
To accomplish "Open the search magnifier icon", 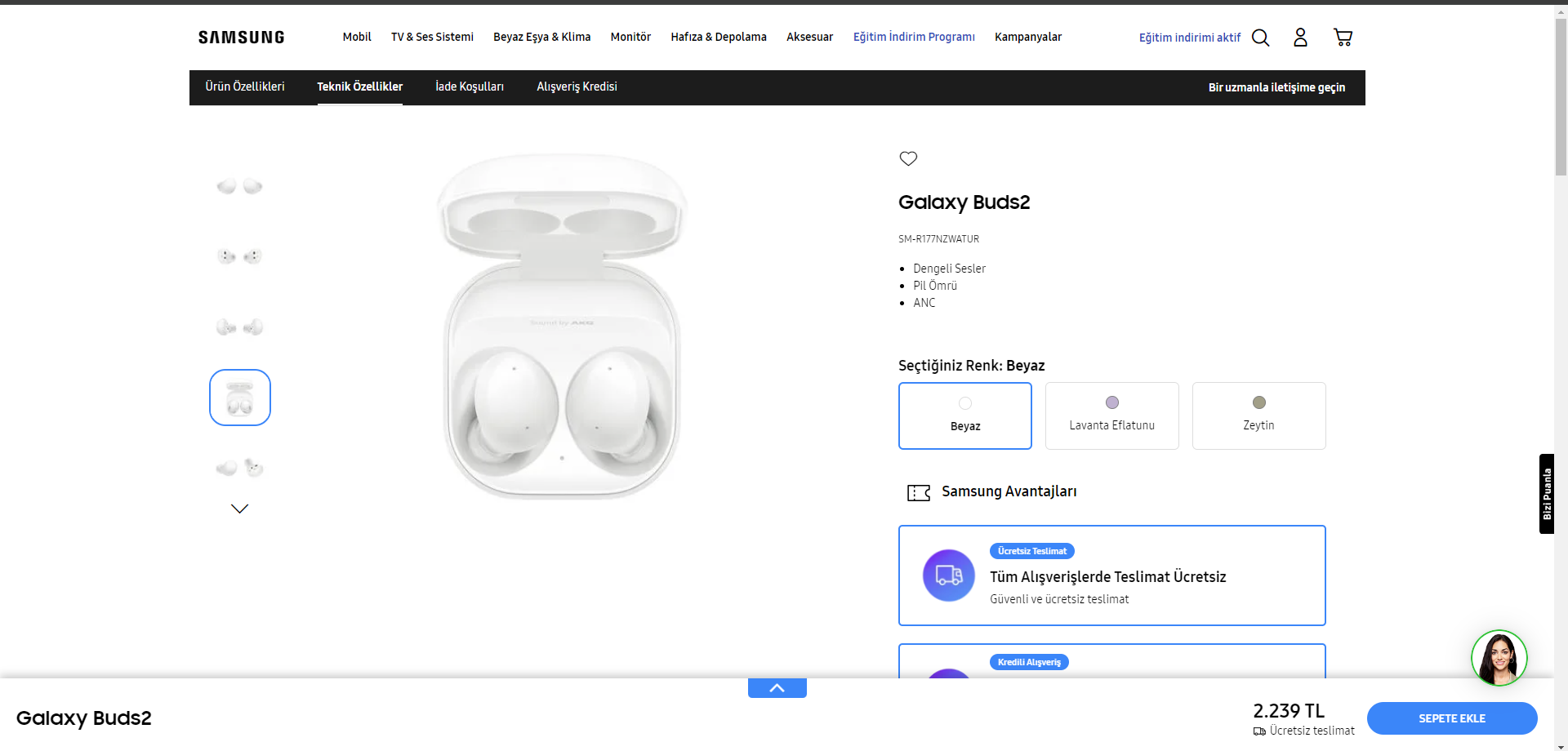I will click(1260, 38).
